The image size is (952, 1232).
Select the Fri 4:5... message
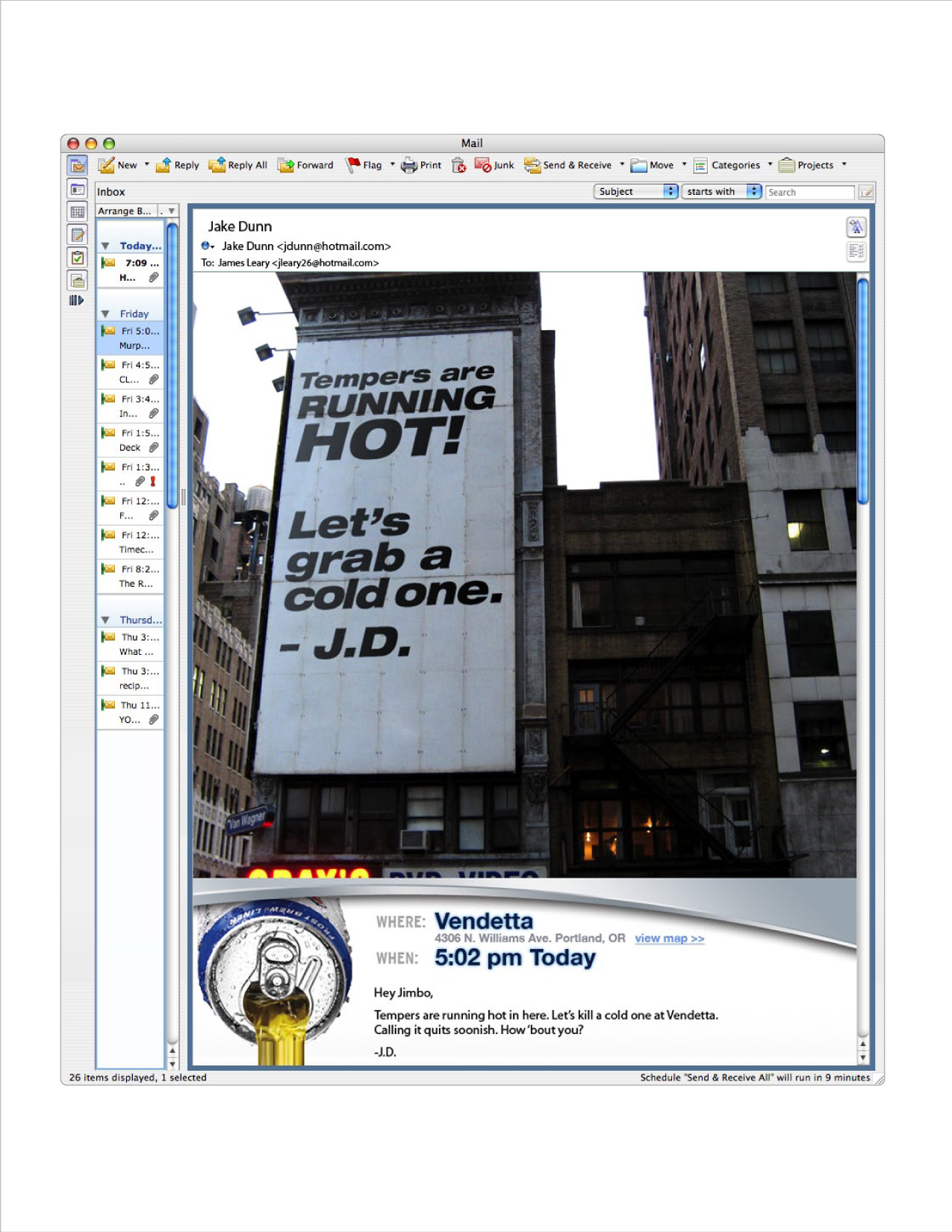pos(131,372)
